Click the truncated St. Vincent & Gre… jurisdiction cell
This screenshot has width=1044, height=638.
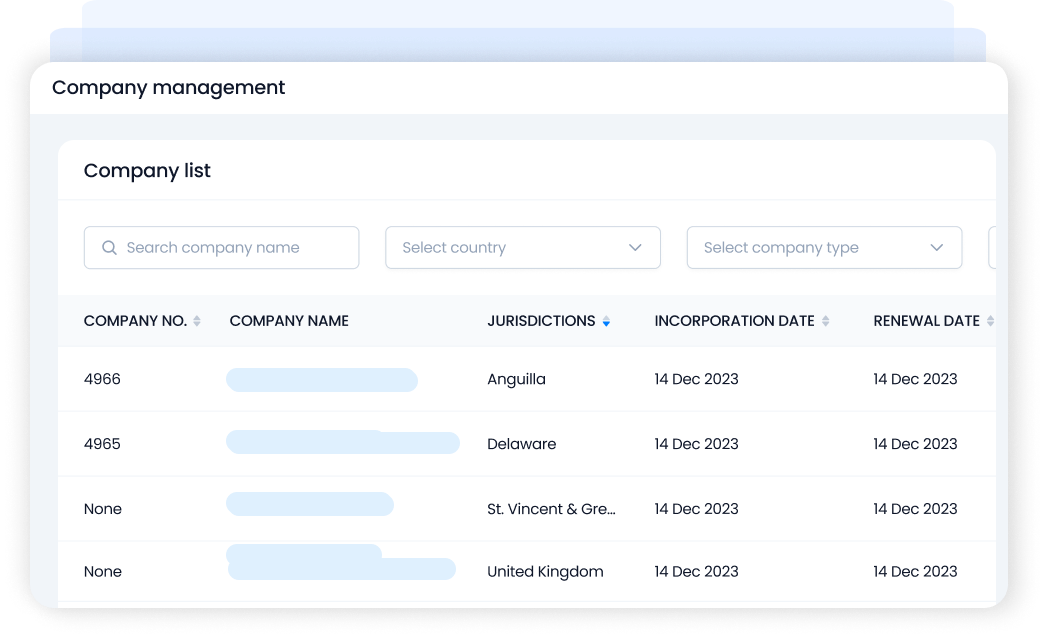point(551,508)
